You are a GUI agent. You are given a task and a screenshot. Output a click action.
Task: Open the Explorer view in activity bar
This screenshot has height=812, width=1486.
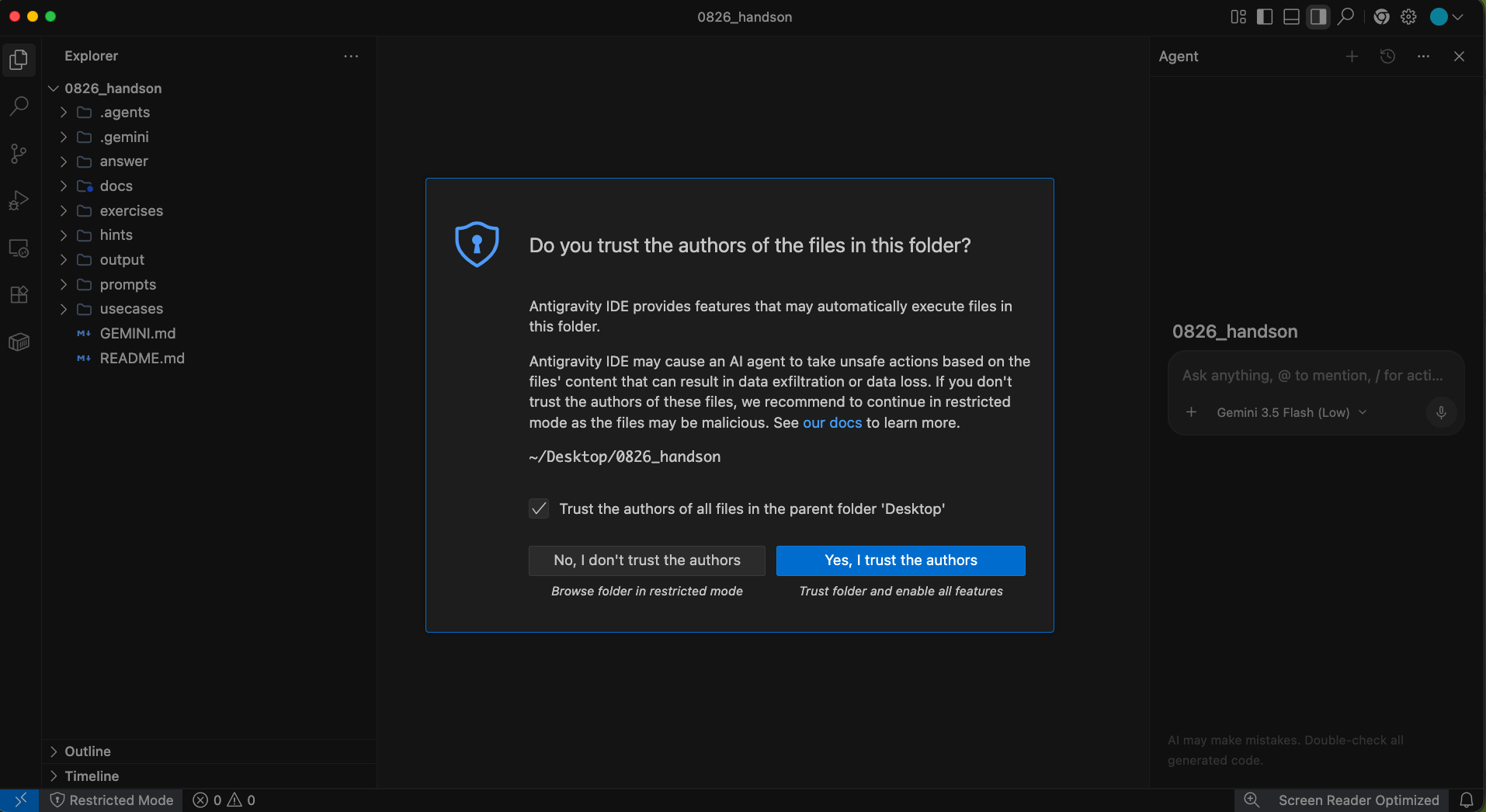[19, 60]
